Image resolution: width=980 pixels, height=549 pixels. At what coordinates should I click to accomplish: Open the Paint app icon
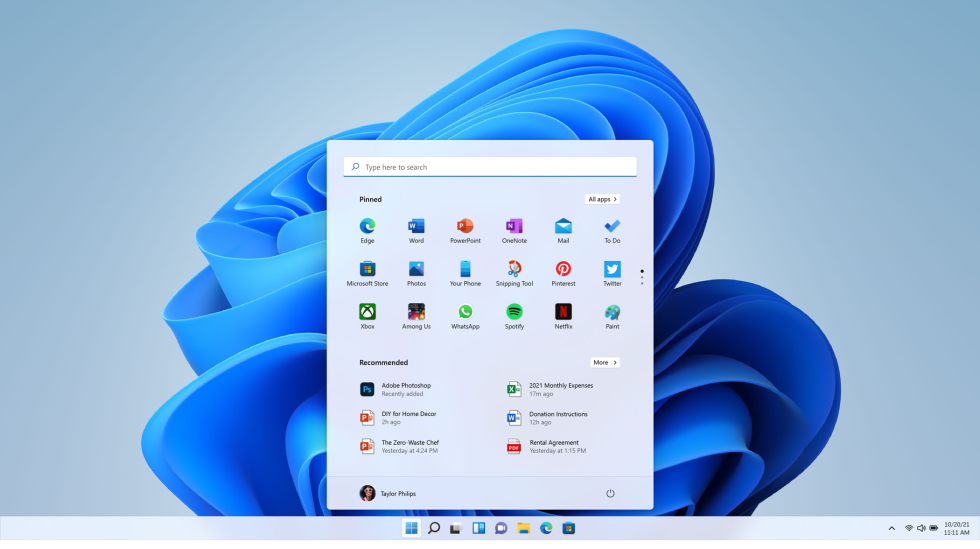click(x=612, y=313)
